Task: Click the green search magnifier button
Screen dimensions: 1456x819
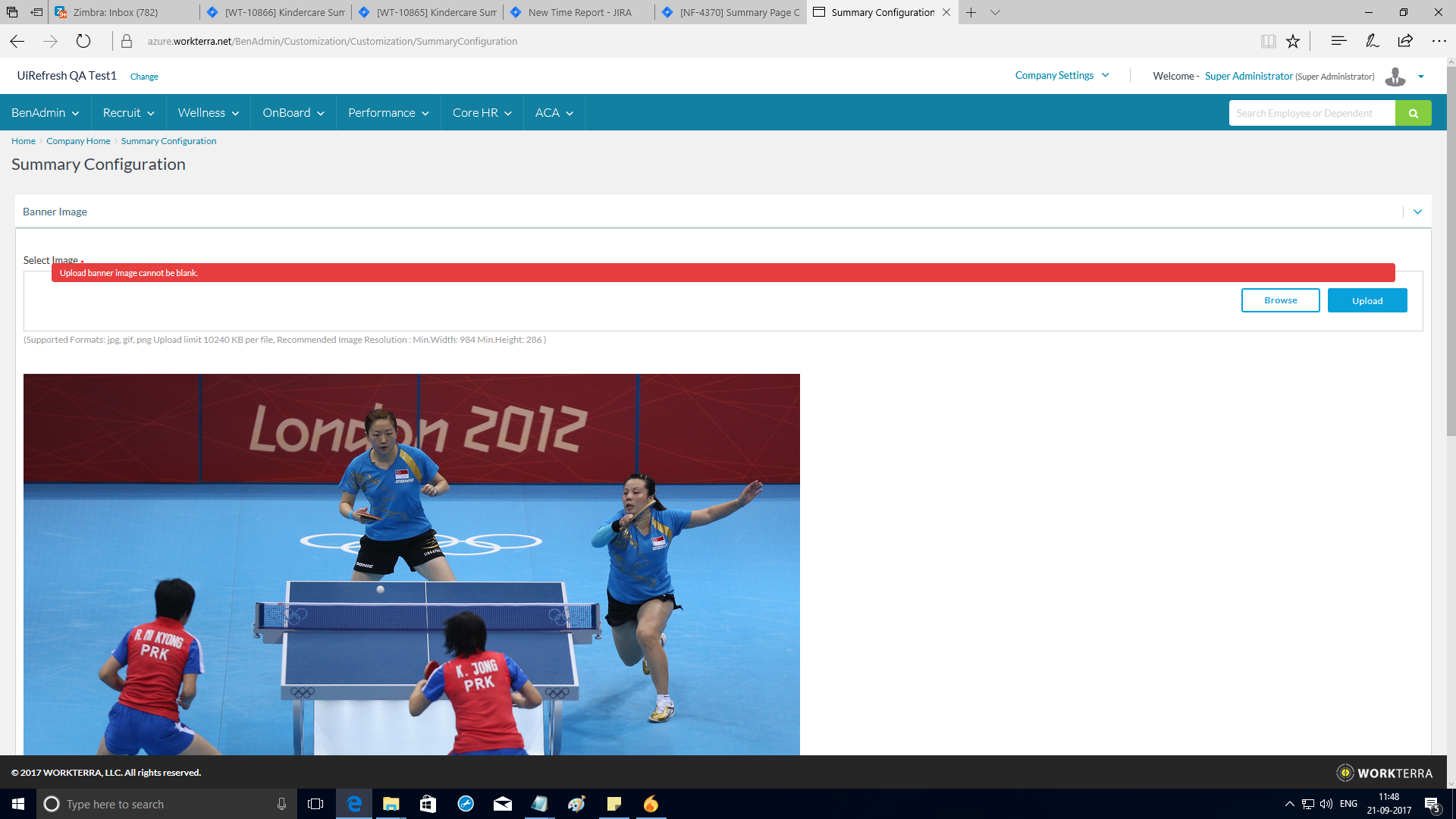Action: click(1414, 113)
